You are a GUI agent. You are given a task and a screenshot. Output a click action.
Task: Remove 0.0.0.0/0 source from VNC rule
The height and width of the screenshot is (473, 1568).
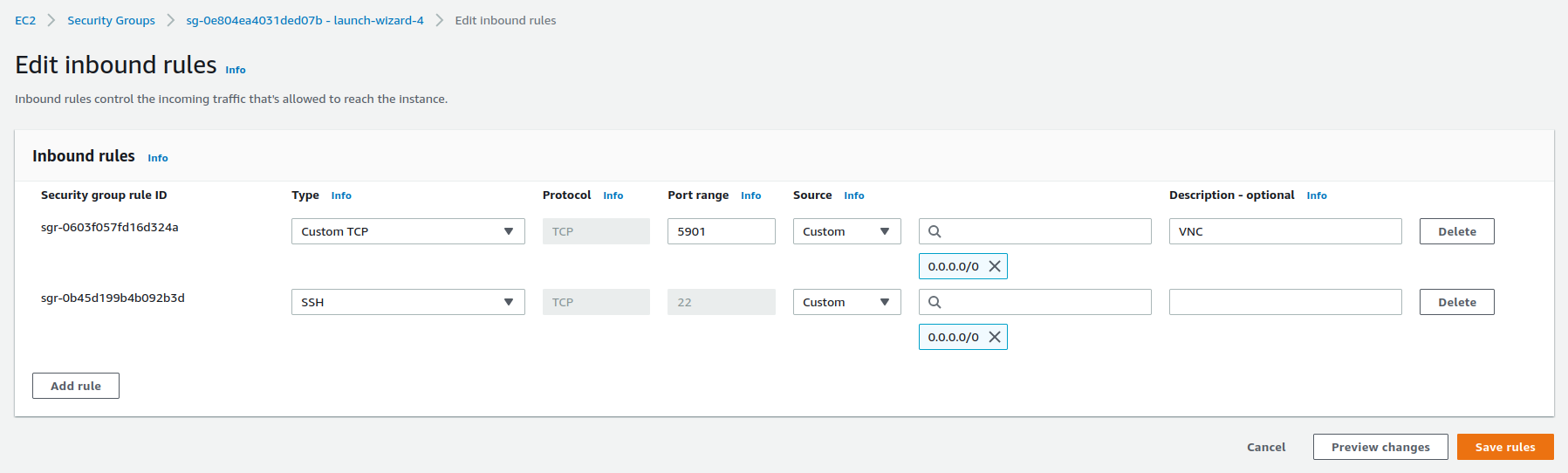994,266
